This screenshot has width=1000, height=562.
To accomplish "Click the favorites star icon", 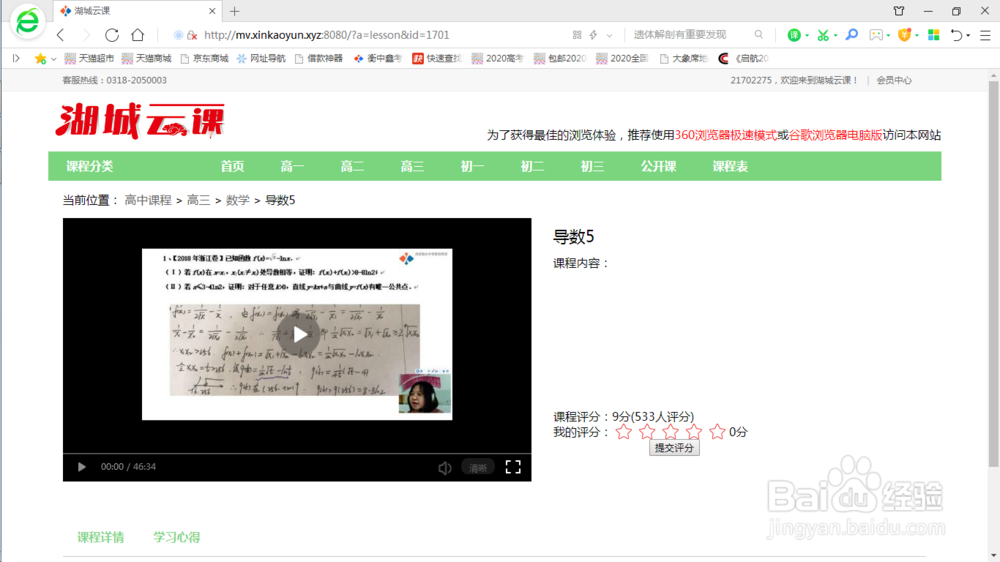I will [x=40, y=58].
